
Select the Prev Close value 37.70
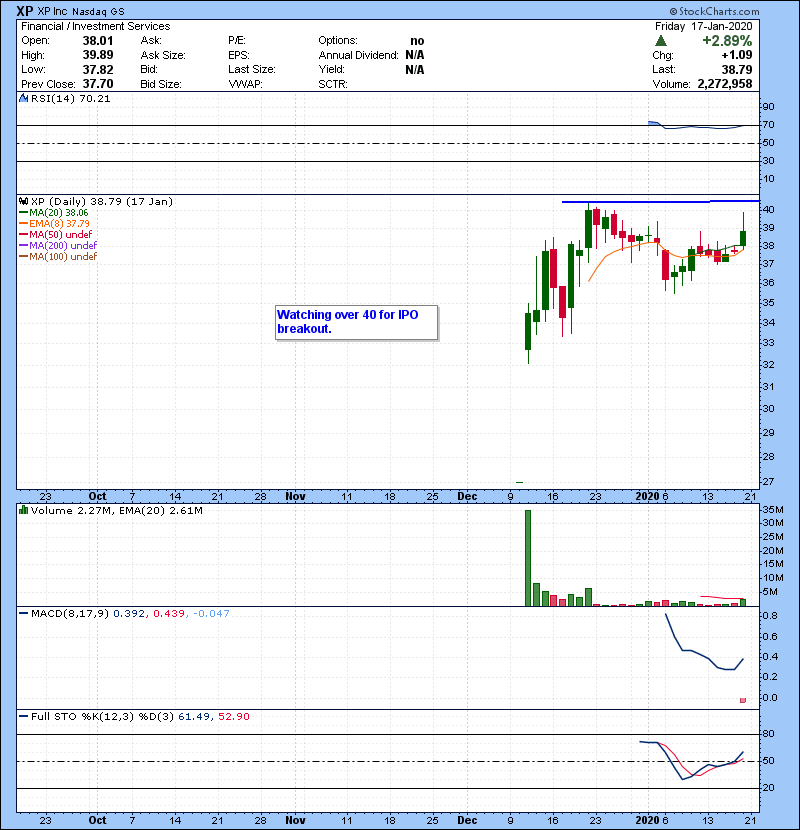pos(98,84)
